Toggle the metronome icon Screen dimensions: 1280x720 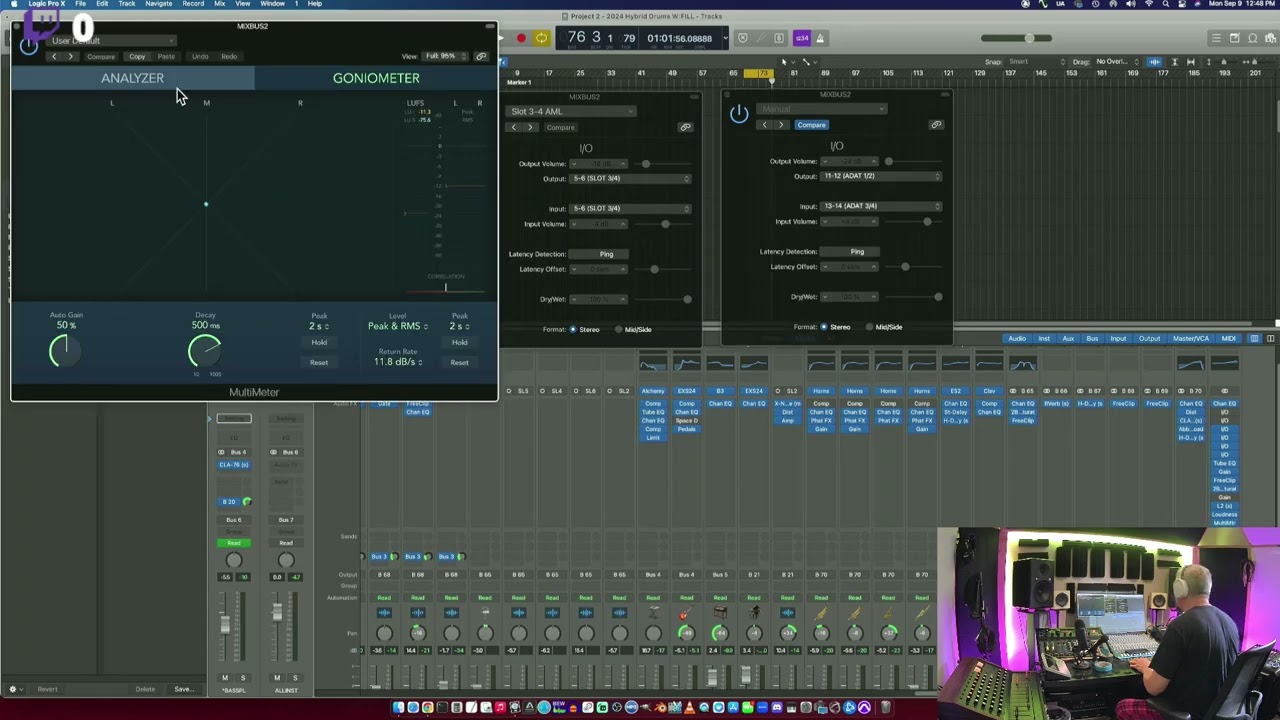(x=820, y=38)
